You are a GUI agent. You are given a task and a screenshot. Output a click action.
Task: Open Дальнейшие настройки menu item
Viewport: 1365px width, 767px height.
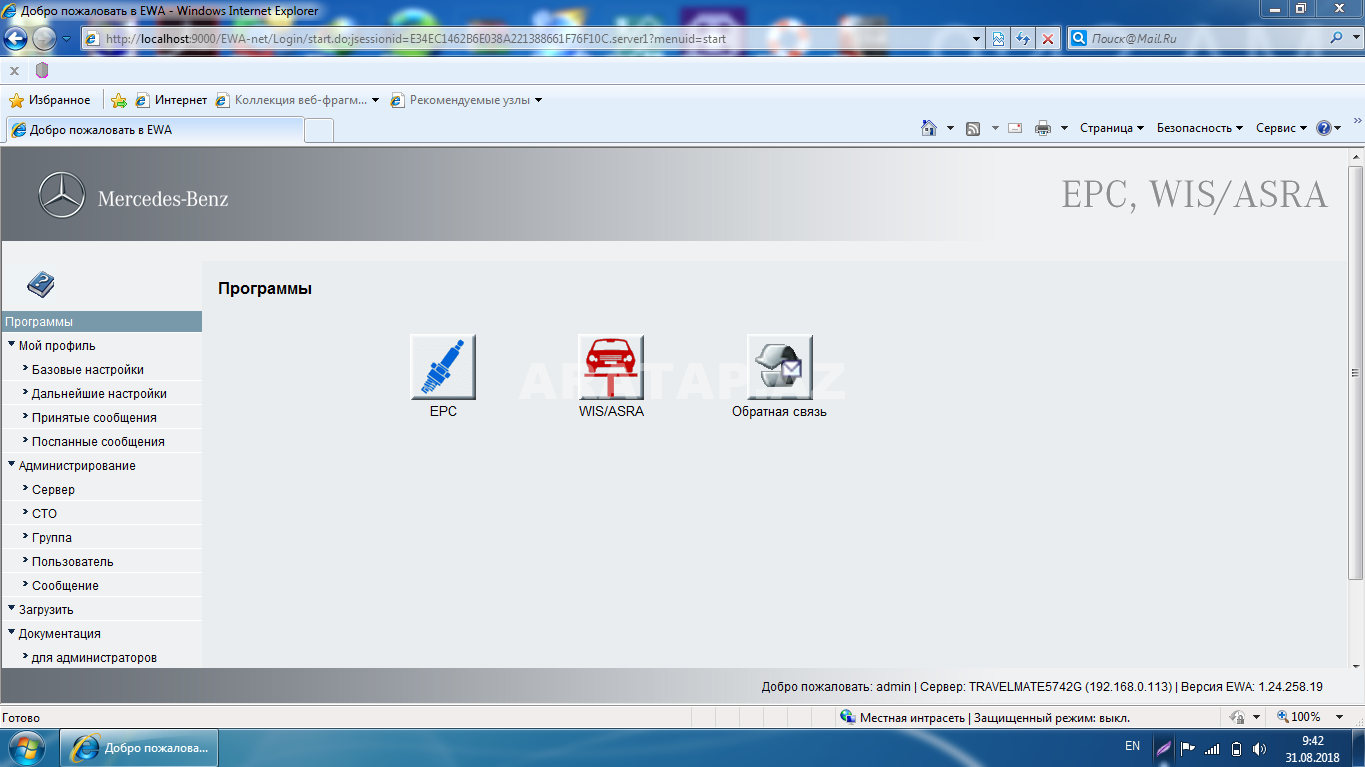point(99,394)
